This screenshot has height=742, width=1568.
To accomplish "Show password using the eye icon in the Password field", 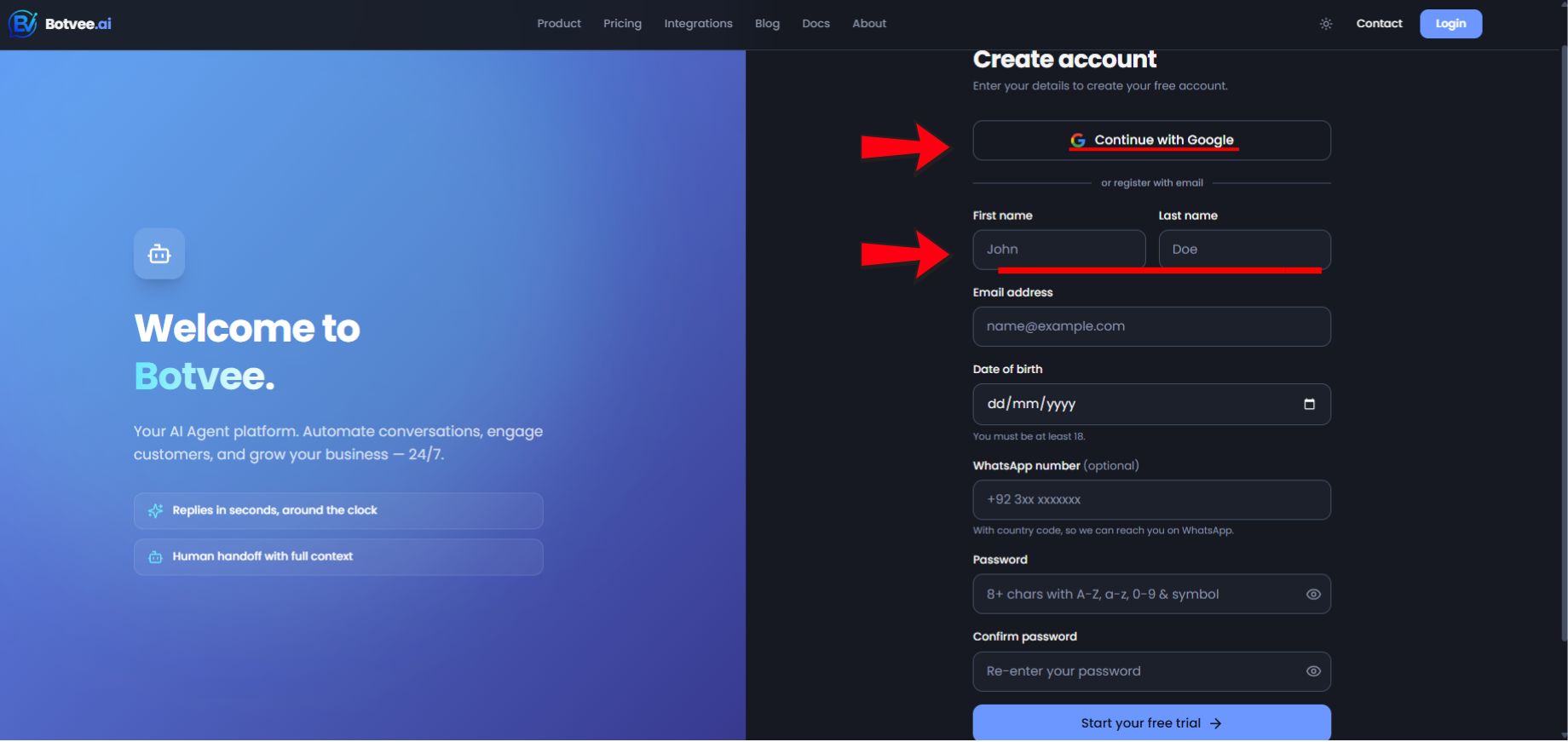I will (1313, 595).
